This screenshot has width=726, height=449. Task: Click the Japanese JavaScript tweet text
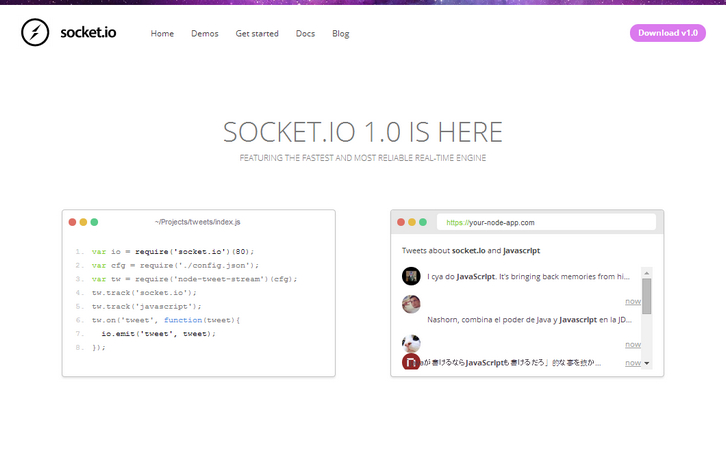point(509,363)
